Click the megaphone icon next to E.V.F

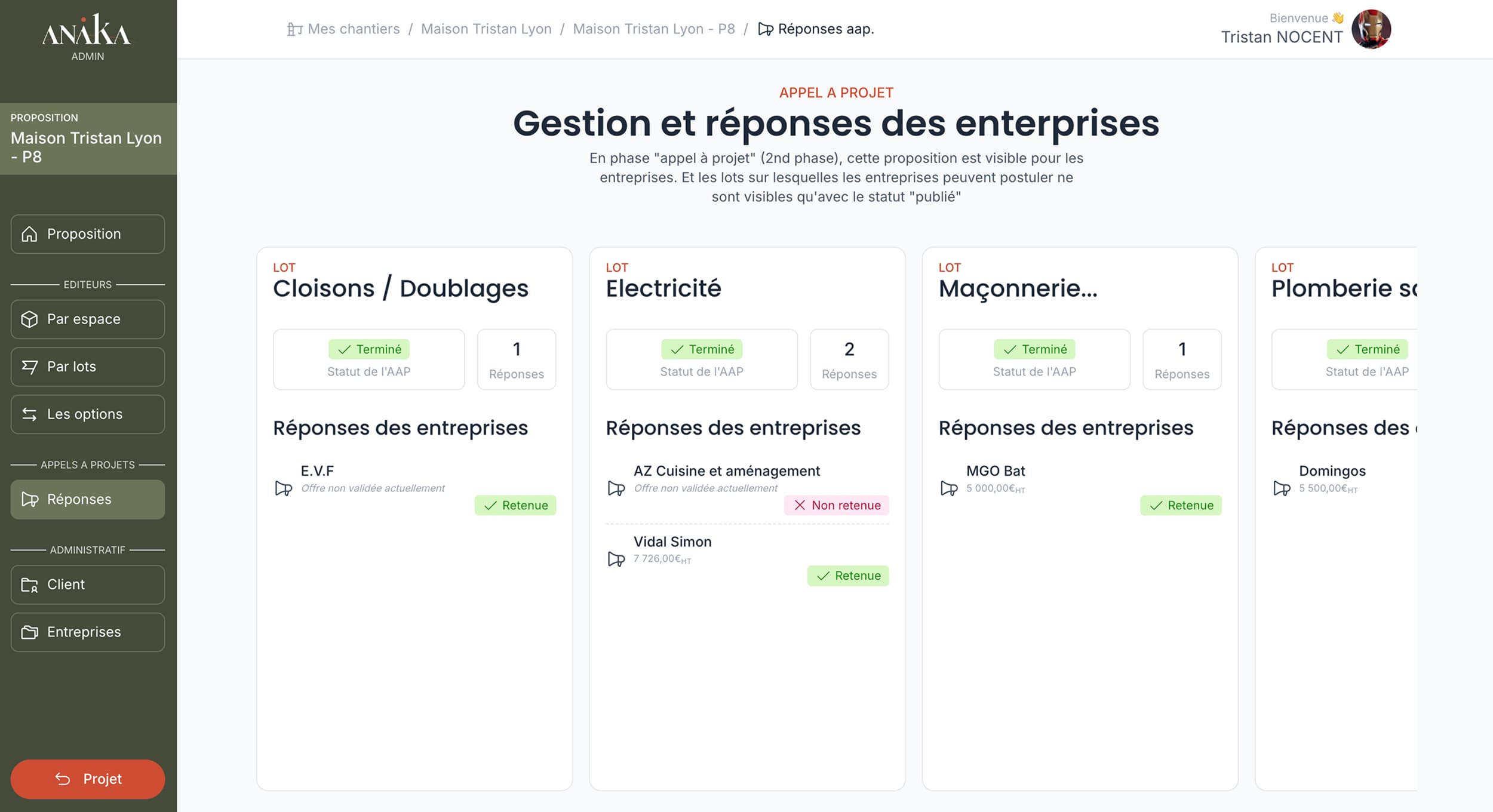click(284, 488)
